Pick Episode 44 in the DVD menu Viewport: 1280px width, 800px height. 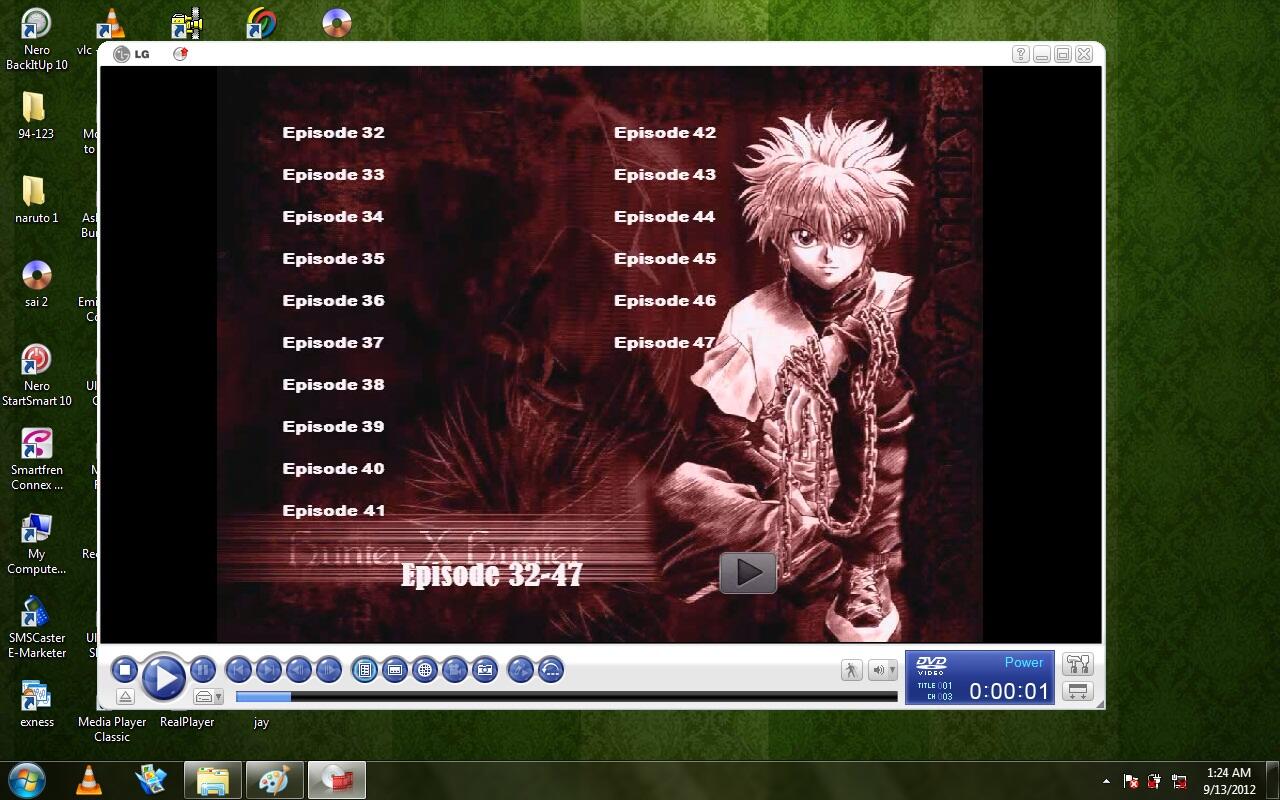[665, 216]
